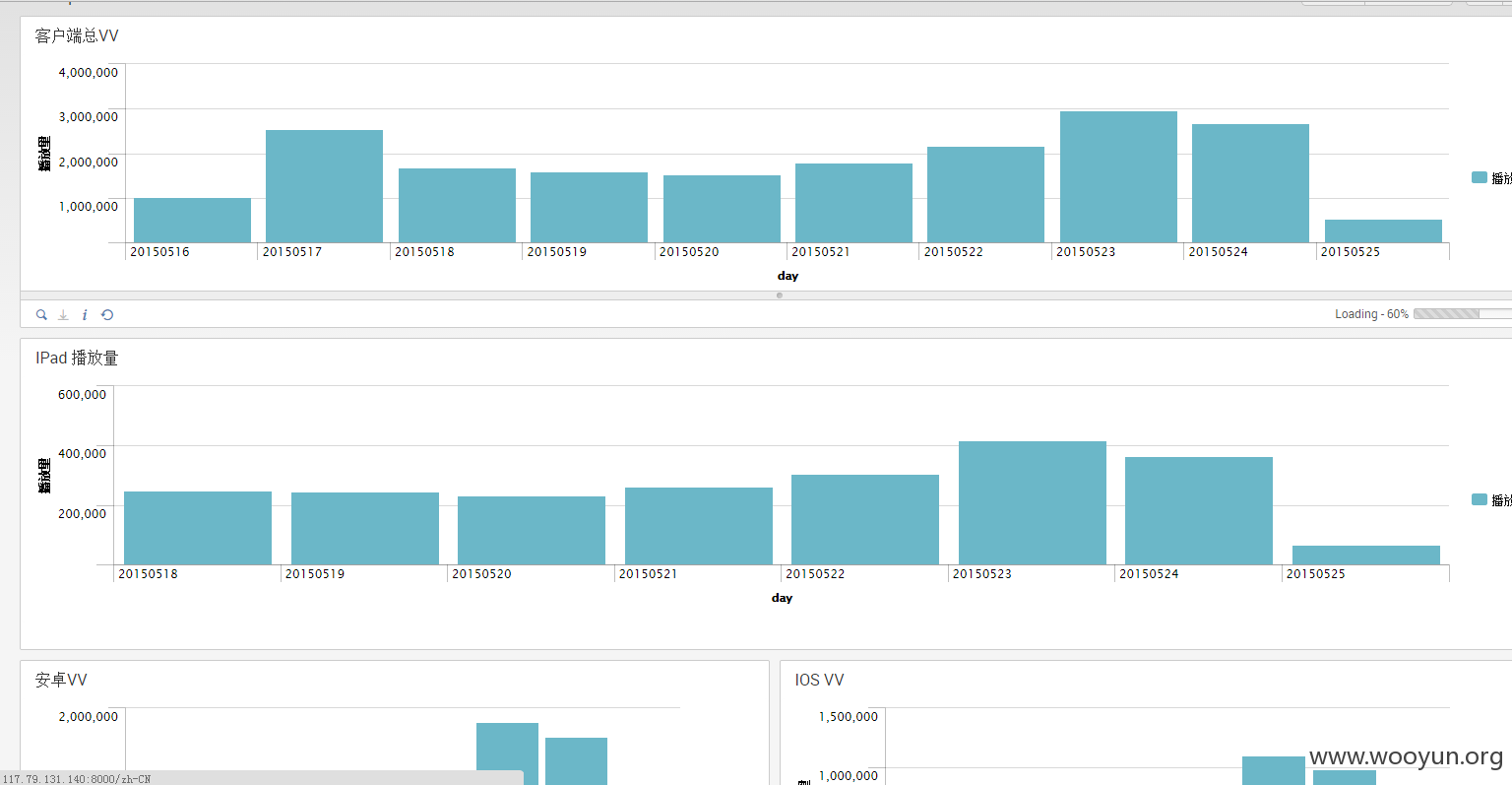The height and width of the screenshot is (785, 1512).
Task: Open the search magnifier icon under 客户端总VV
Action: pyautogui.click(x=41, y=314)
